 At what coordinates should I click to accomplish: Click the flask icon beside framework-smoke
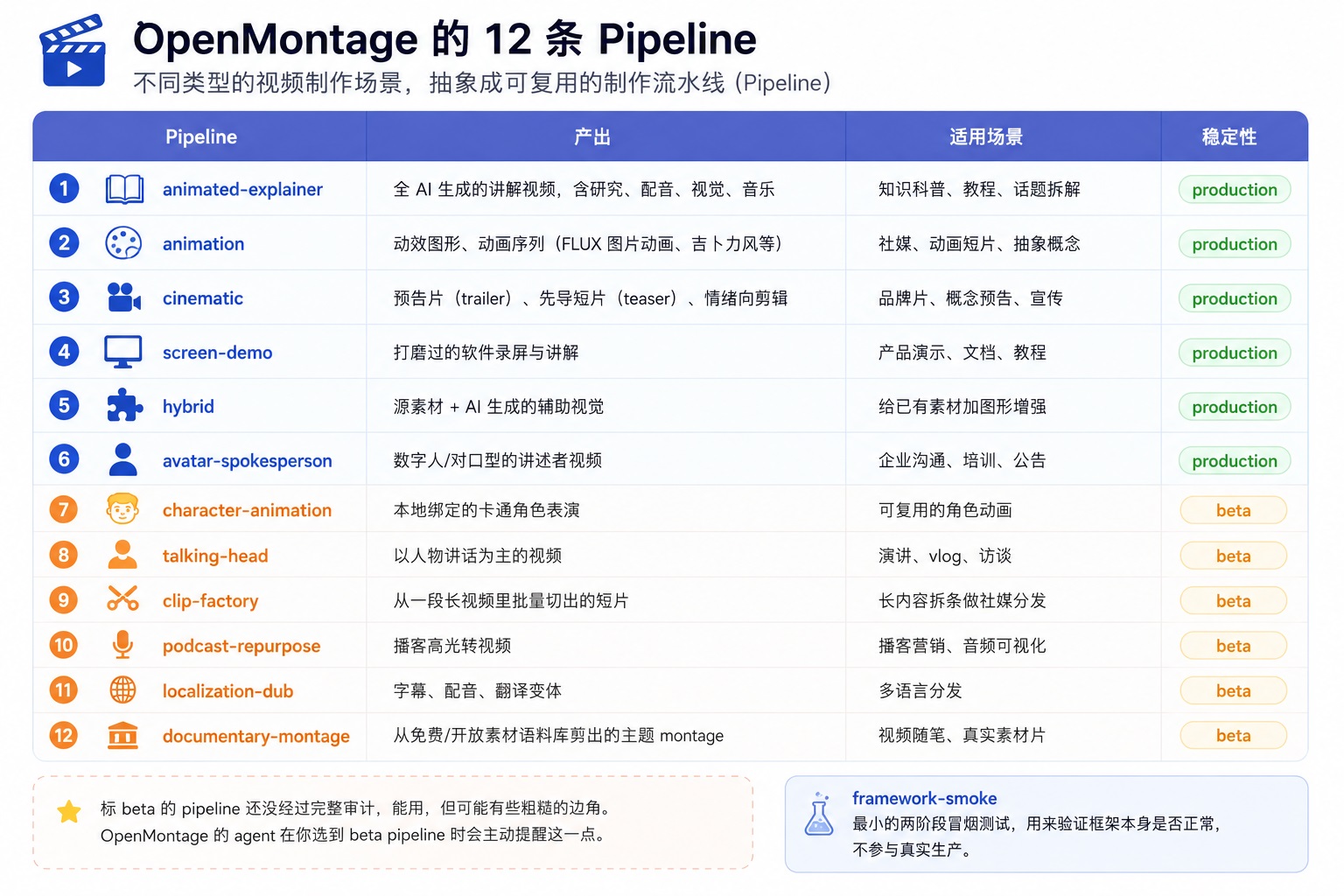pos(819,815)
